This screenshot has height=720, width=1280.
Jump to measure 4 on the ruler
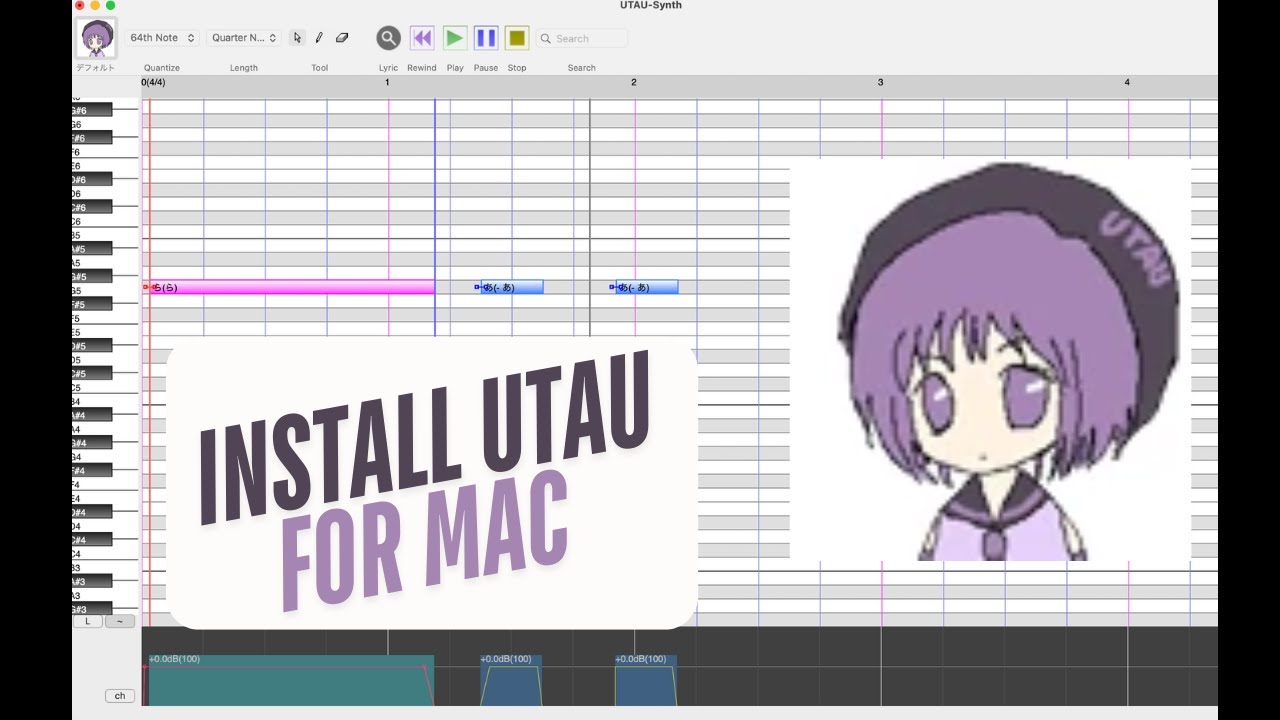point(1127,82)
